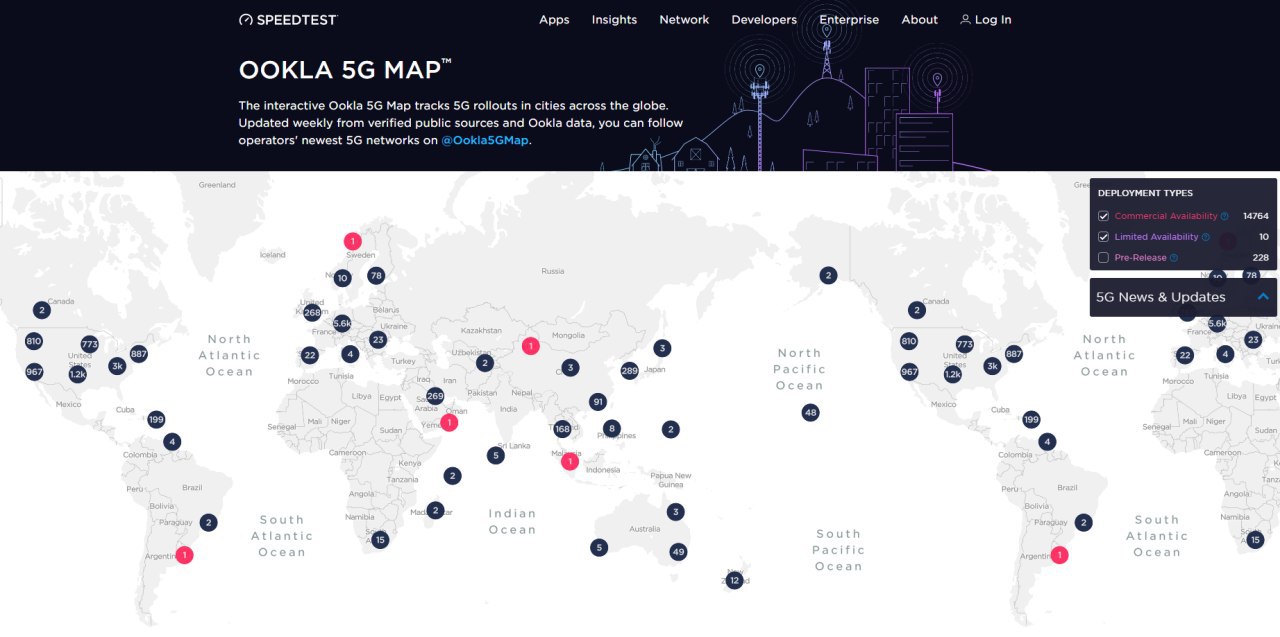Uncheck the Commercial Availability checkbox
Screen dimensions: 1280x637
tap(1103, 216)
